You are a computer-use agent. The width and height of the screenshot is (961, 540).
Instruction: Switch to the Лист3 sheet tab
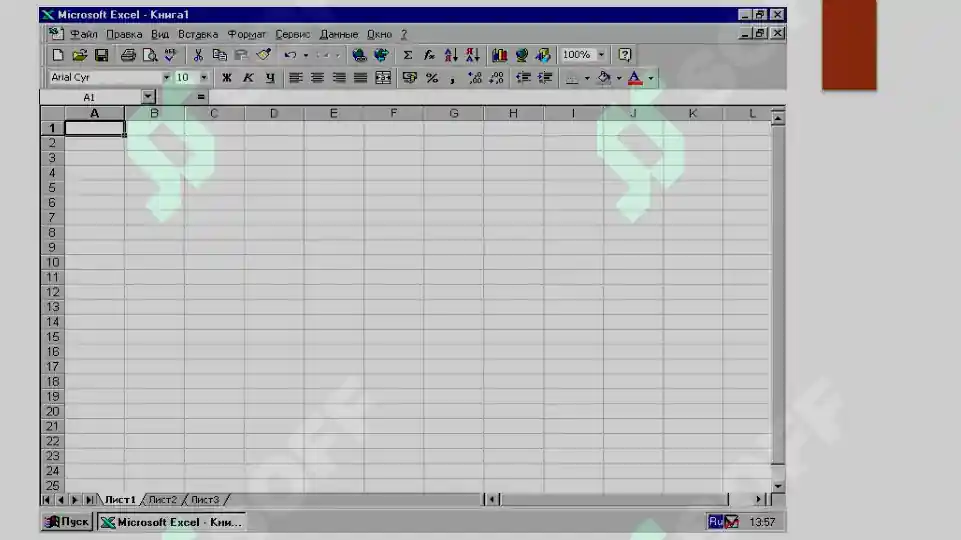coord(205,500)
